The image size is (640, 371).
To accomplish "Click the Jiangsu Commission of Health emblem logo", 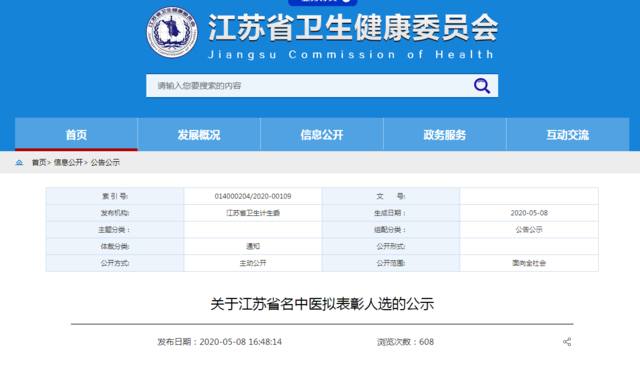I will (172, 32).
